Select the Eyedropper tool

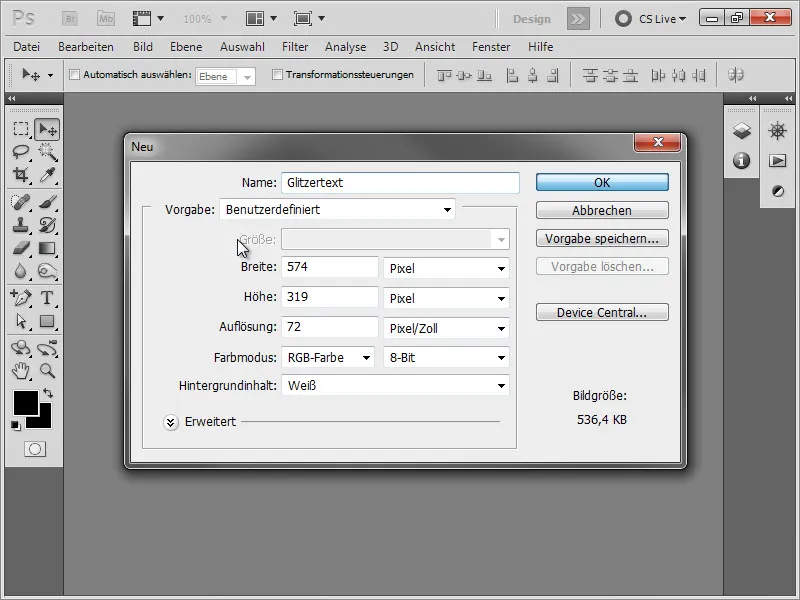(x=47, y=175)
